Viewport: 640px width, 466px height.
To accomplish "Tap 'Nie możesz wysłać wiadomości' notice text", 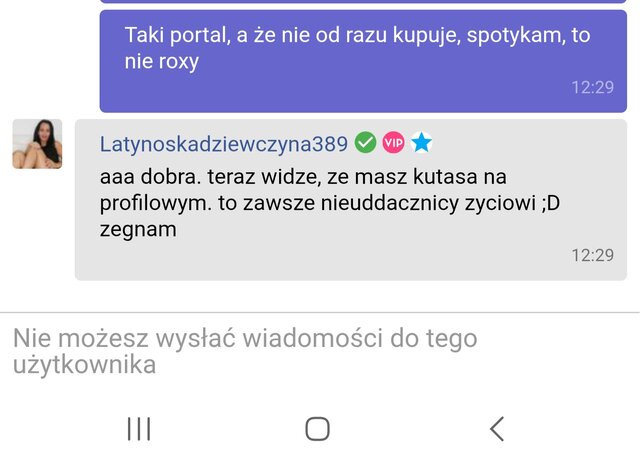I will tap(198, 338).
